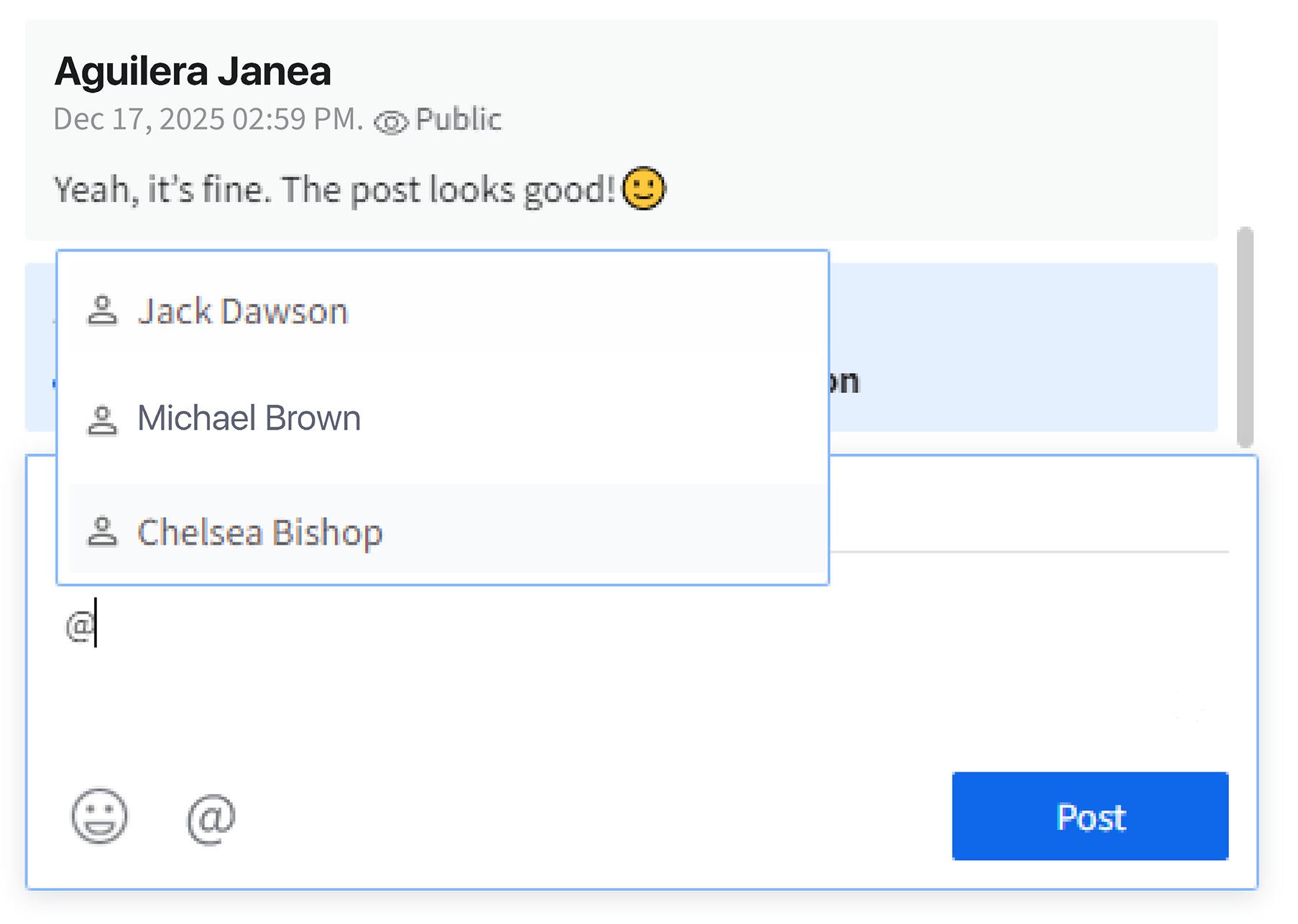1298x924 pixels.
Task: Click the @ mention toolbar icon
Action: coord(211,818)
